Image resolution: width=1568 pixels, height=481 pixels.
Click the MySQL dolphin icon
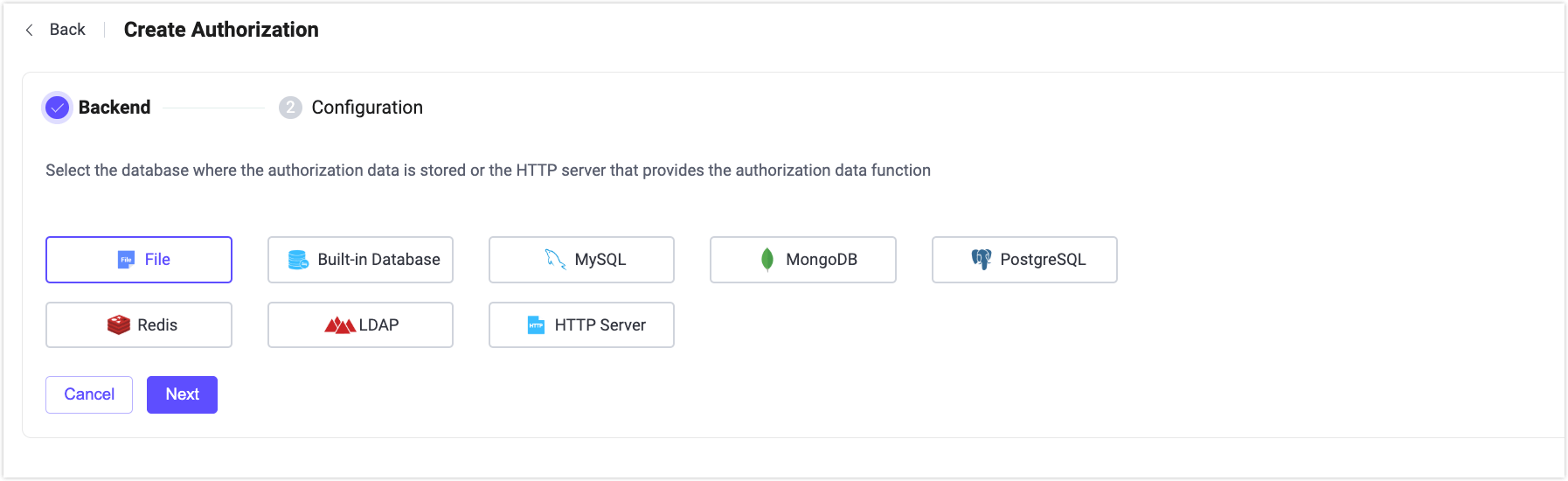[x=555, y=259]
